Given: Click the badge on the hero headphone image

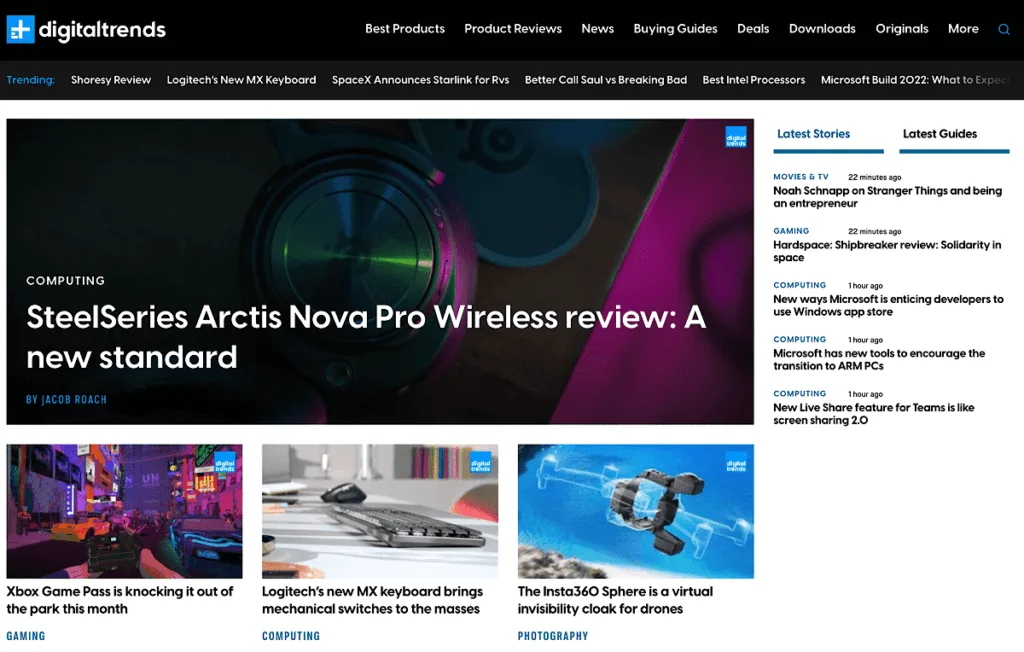Looking at the screenshot, I should click(736, 137).
